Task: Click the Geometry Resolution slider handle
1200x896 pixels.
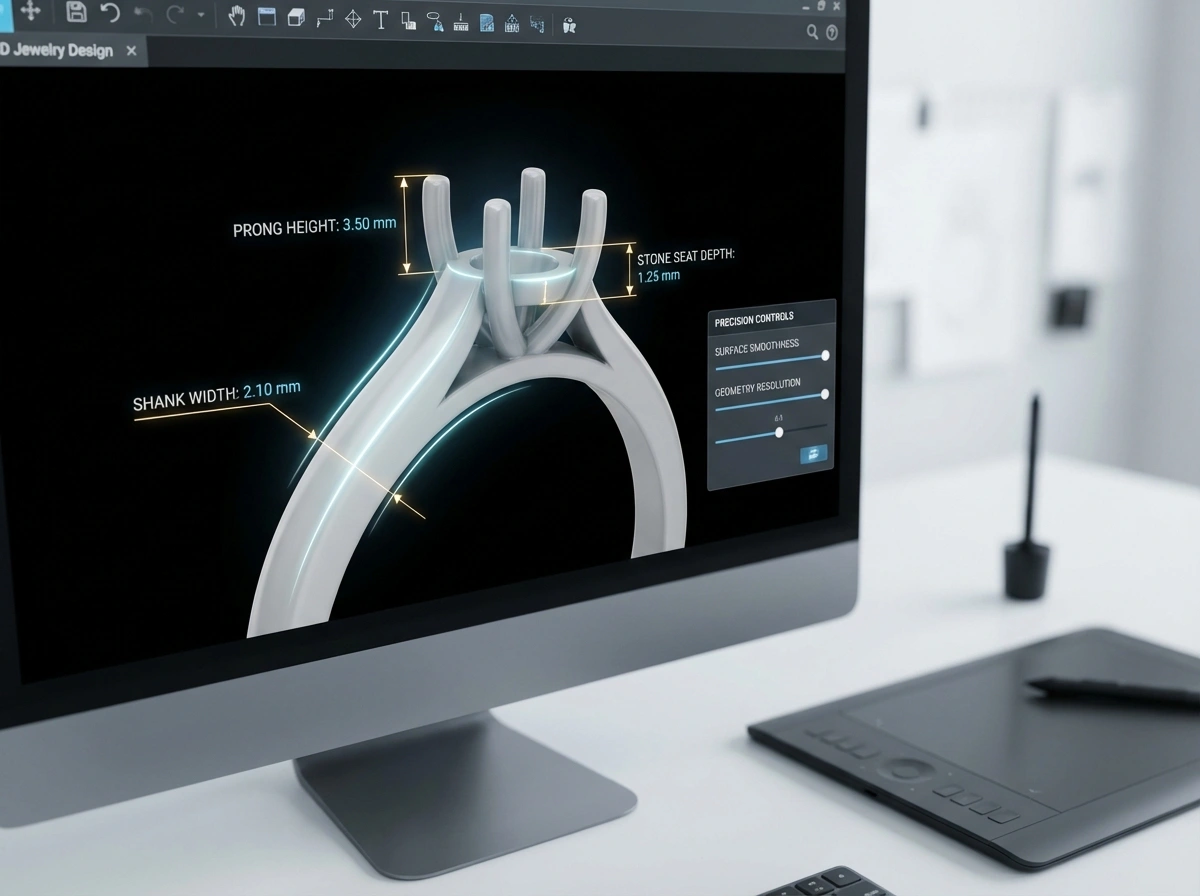Action: click(x=825, y=394)
